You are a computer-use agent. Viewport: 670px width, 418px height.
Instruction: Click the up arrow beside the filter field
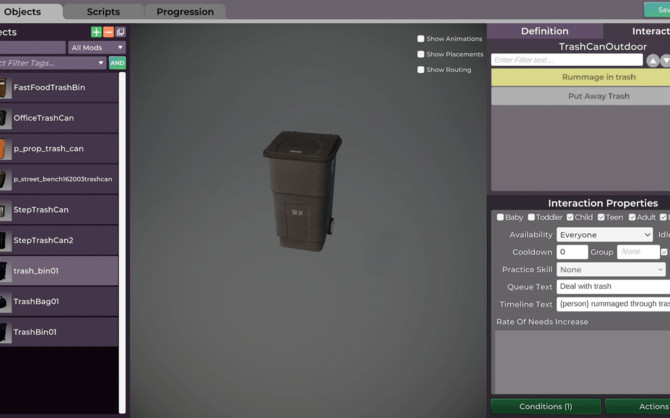click(x=652, y=61)
